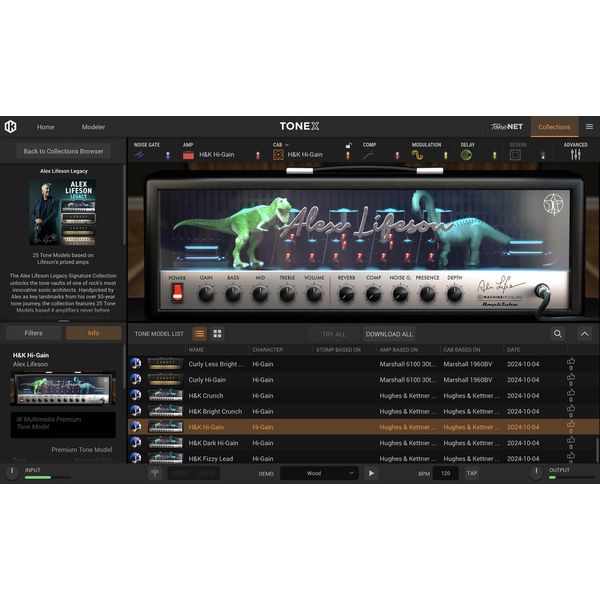Screen dimensions: 600x600
Task: Like the Curly Hi-Gain tone model
Action: [571, 377]
